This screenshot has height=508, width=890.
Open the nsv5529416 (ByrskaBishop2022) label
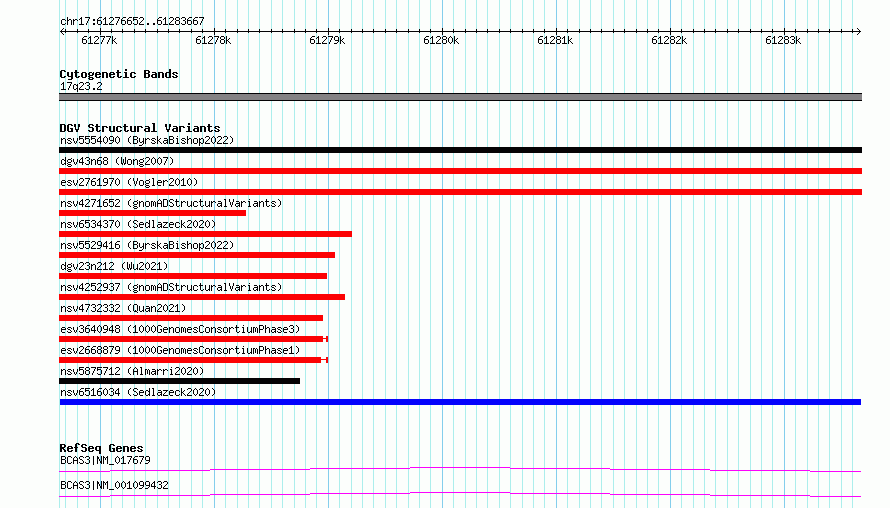147,245
